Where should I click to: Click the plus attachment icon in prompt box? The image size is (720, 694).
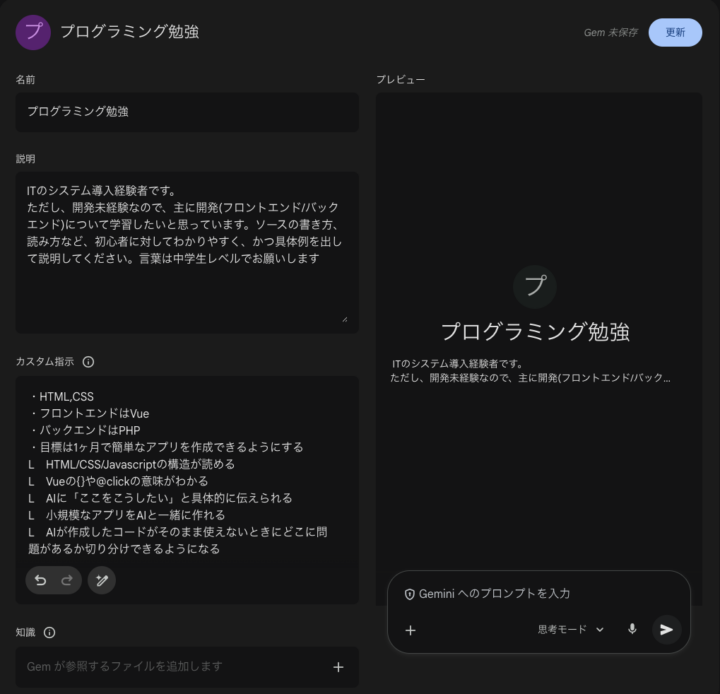[x=411, y=630]
